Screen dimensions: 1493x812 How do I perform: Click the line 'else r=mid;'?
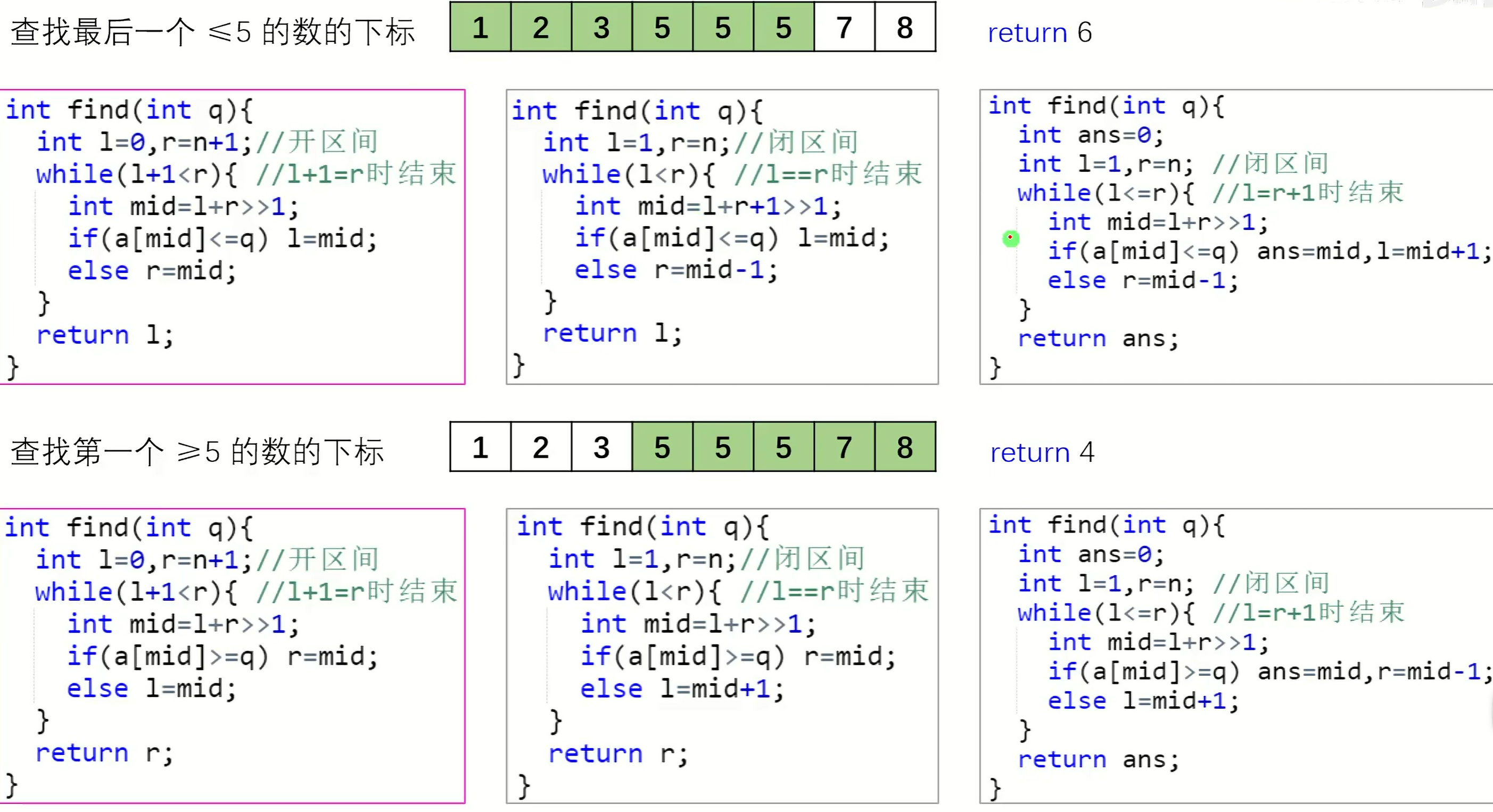point(152,271)
